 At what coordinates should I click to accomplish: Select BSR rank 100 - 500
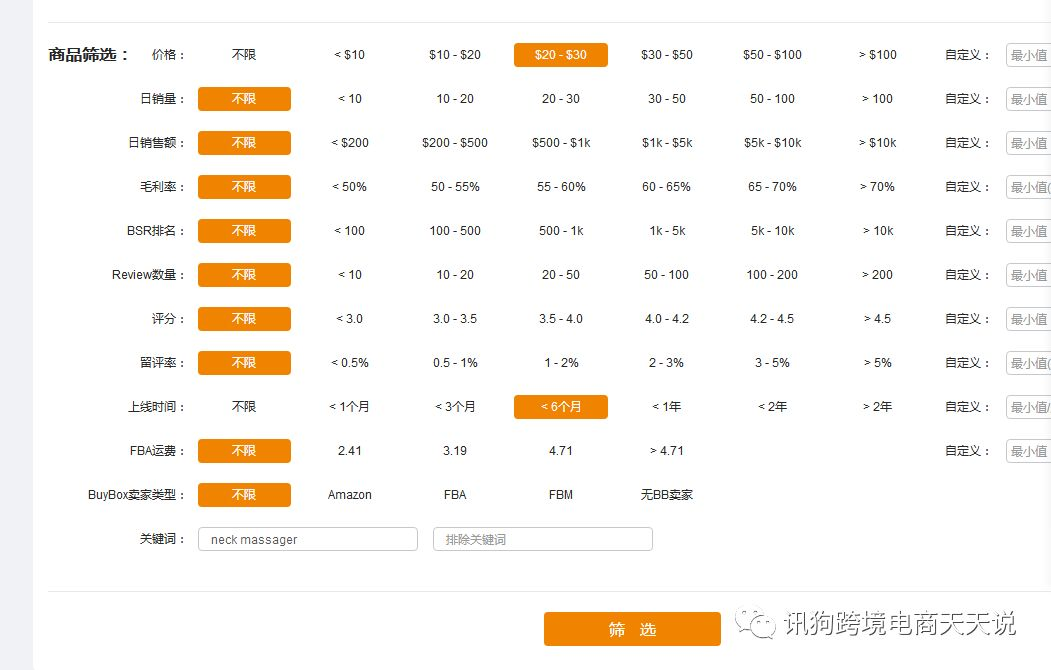click(x=455, y=231)
